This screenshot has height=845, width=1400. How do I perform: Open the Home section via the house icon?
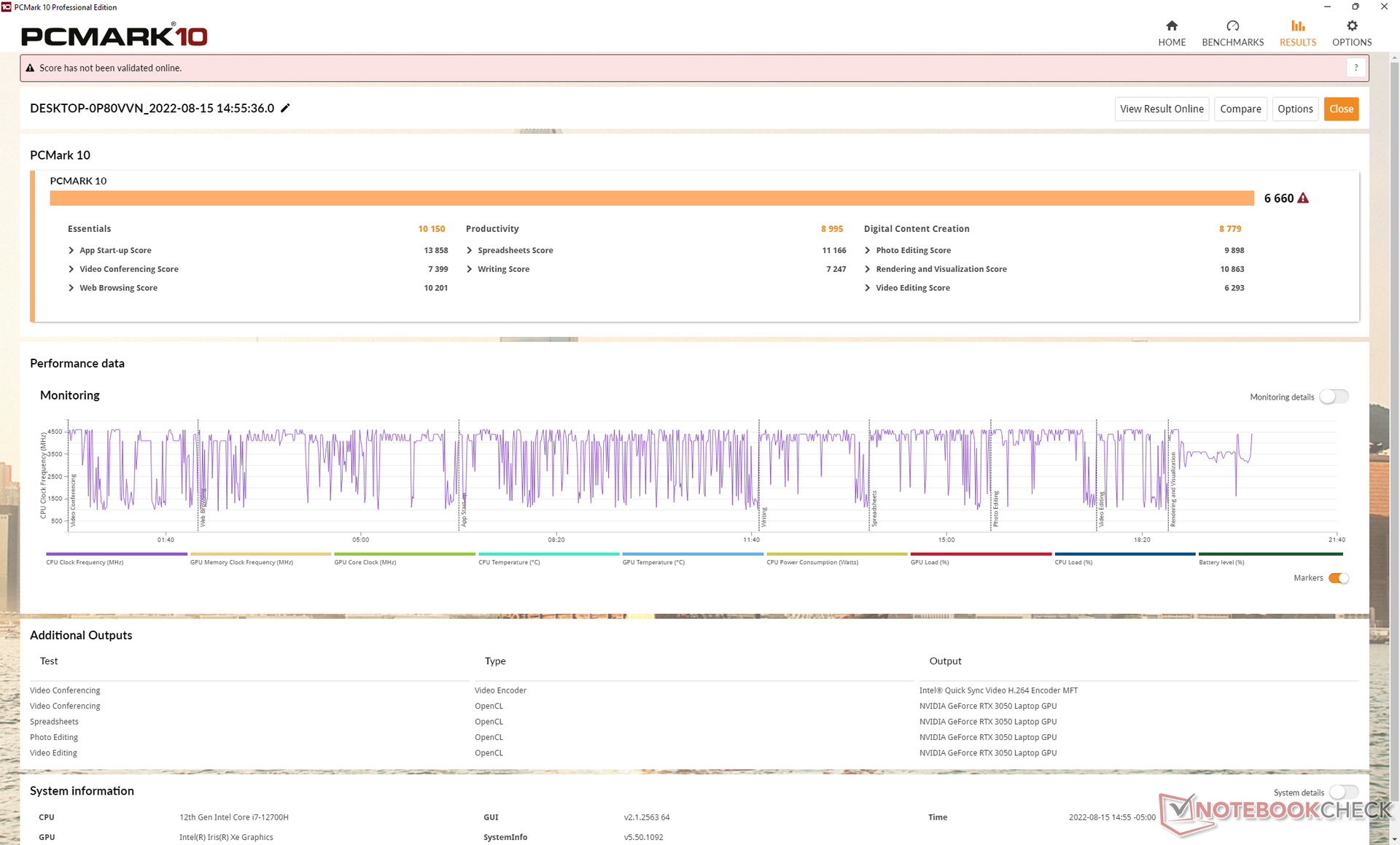point(1172,26)
